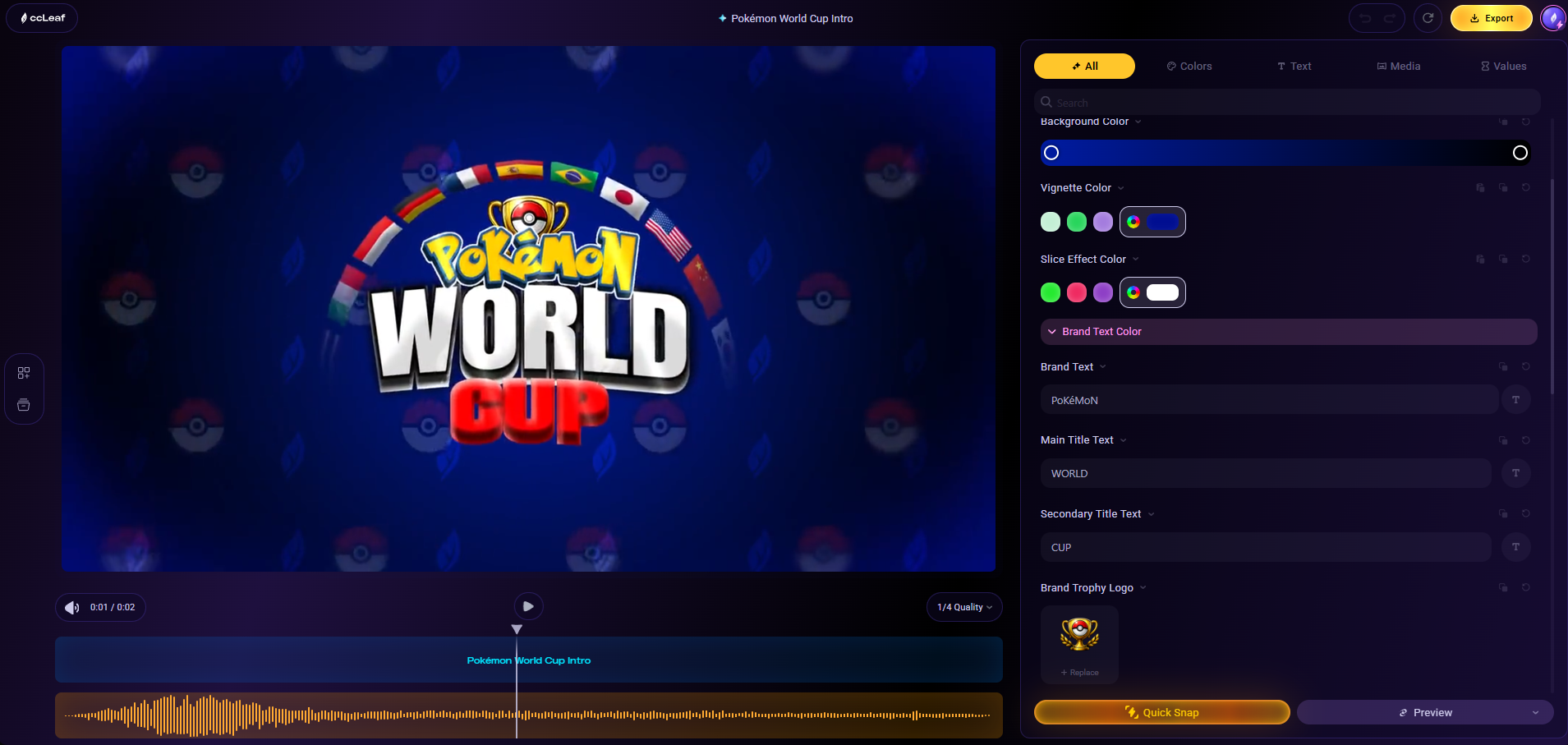Image resolution: width=1568 pixels, height=745 pixels.
Task: Replace the Brand Trophy Logo image
Action: point(1079,645)
